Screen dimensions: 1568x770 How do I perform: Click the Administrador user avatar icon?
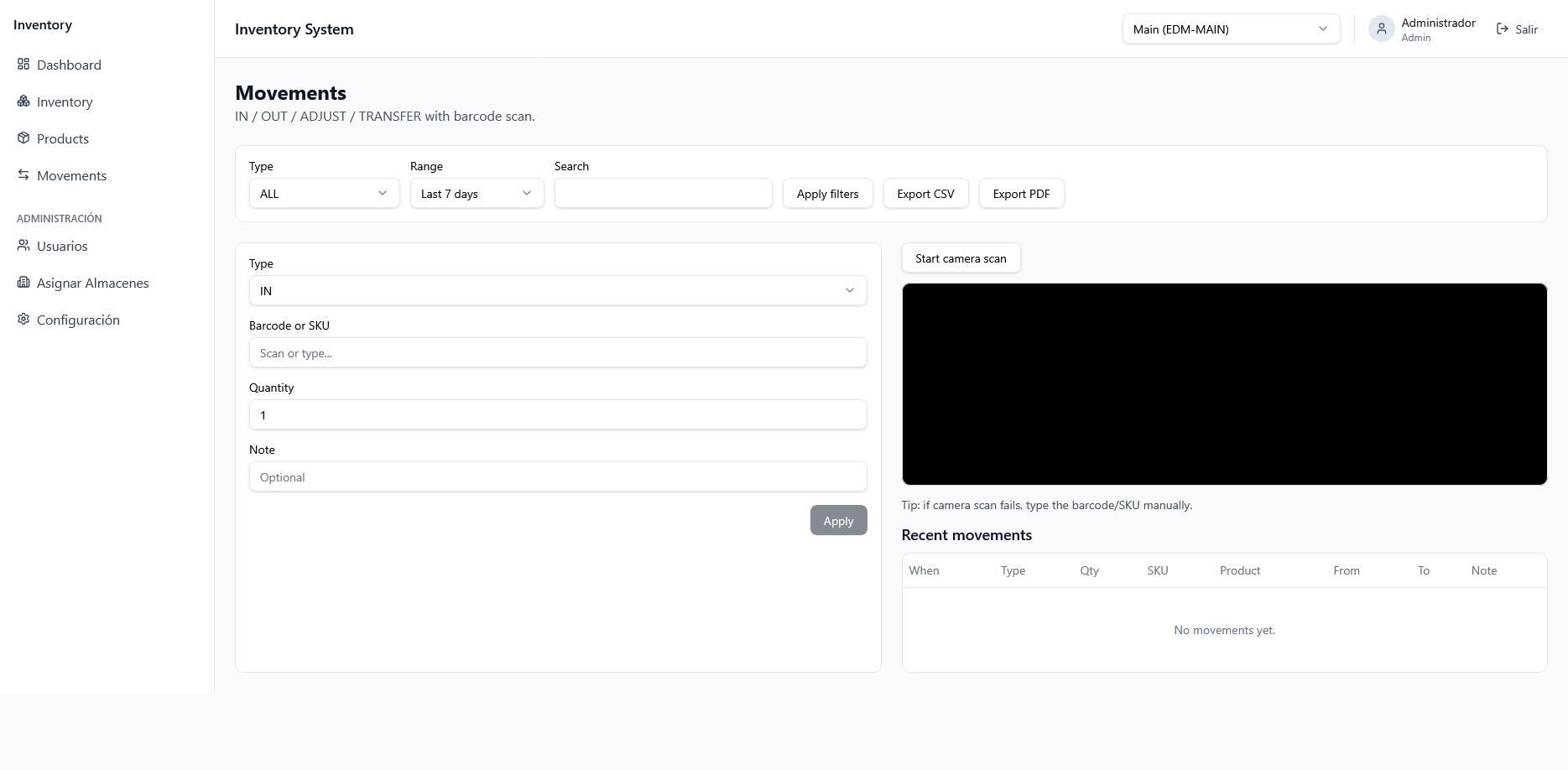(1381, 29)
